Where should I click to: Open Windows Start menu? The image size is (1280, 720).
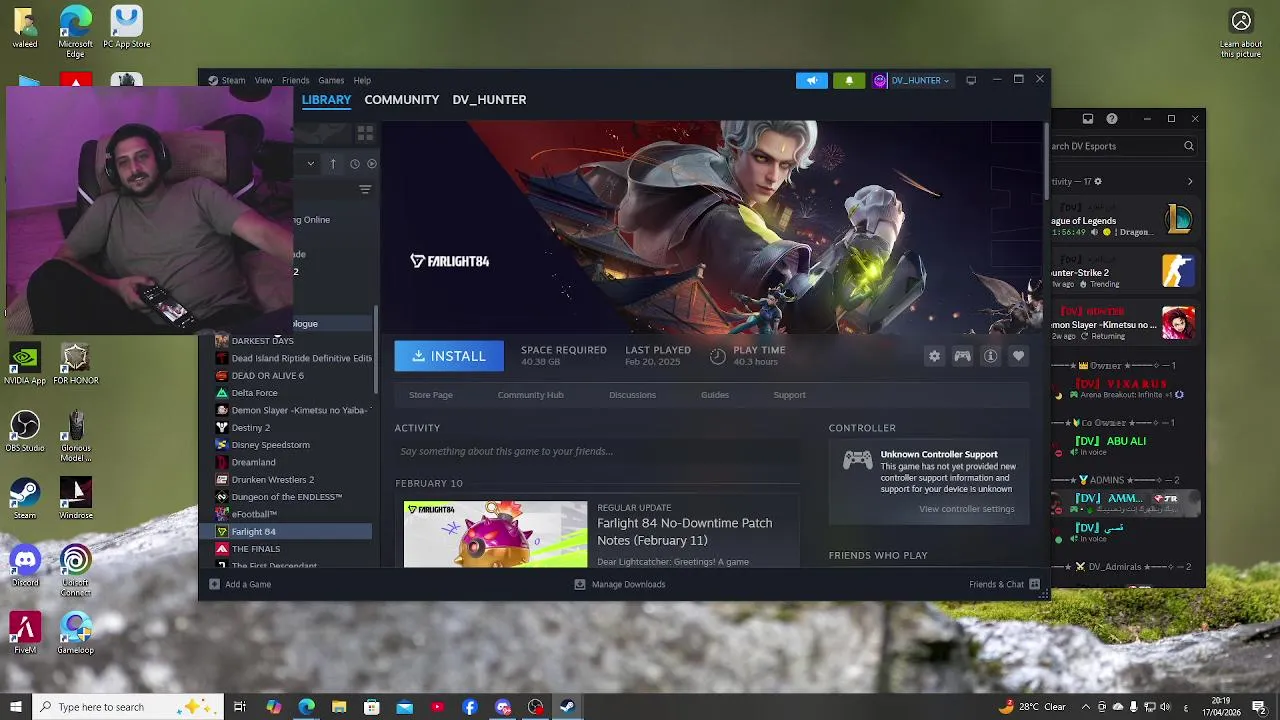(x=15, y=707)
